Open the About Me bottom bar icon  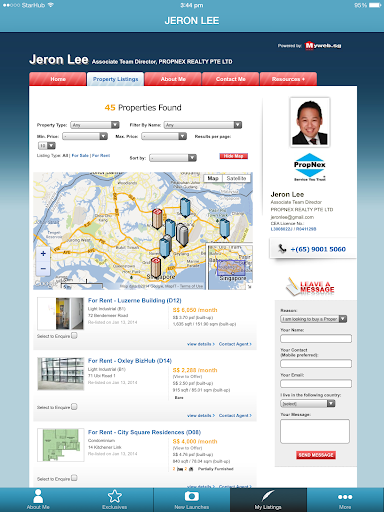38,496
